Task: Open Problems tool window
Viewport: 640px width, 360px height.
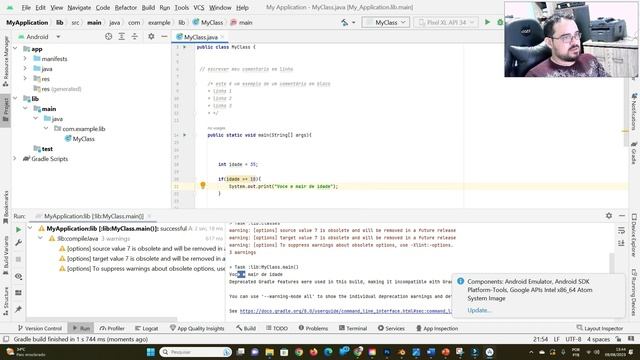Action: click(x=313, y=328)
